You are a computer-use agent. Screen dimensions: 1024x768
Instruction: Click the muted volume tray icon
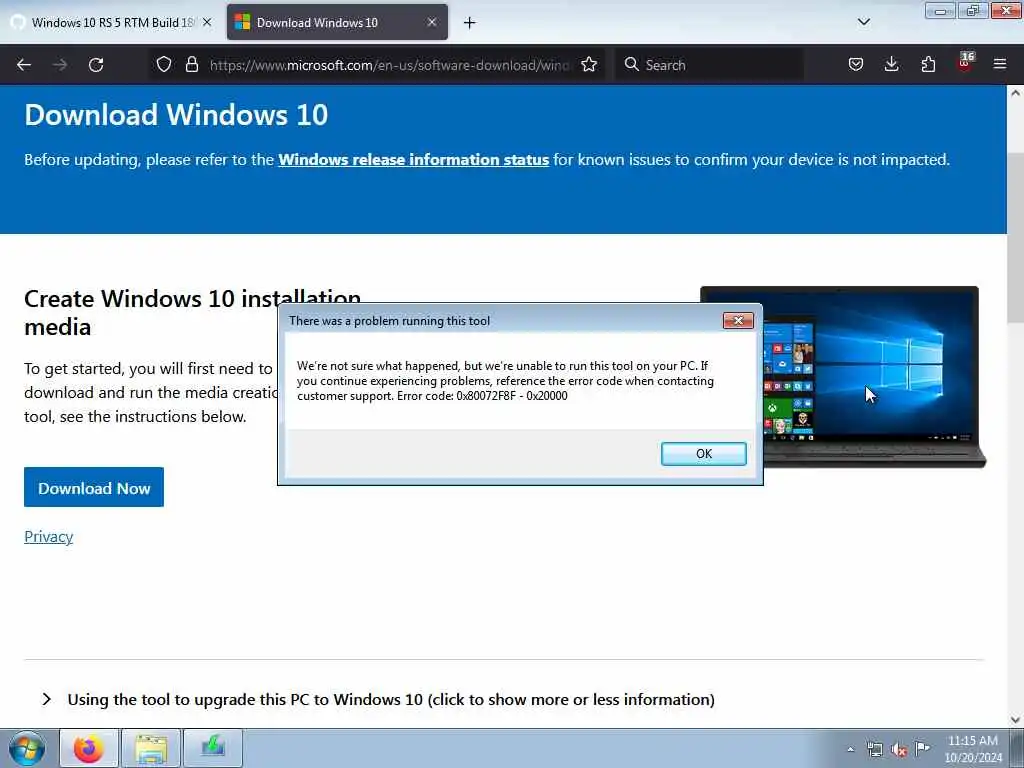pyautogui.click(x=899, y=750)
